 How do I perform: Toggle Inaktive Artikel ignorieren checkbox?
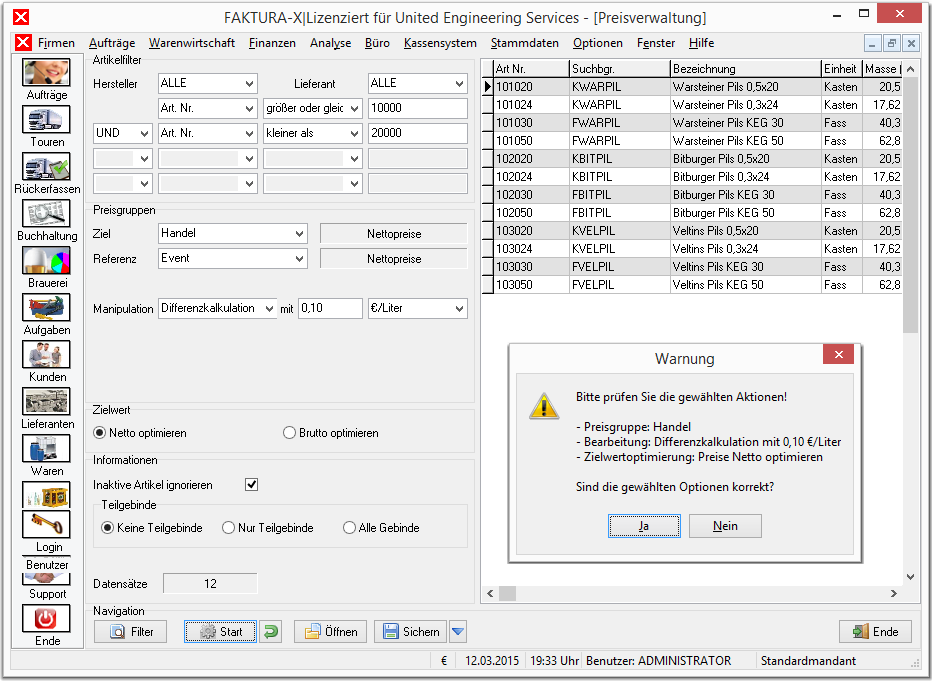pos(251,484)
